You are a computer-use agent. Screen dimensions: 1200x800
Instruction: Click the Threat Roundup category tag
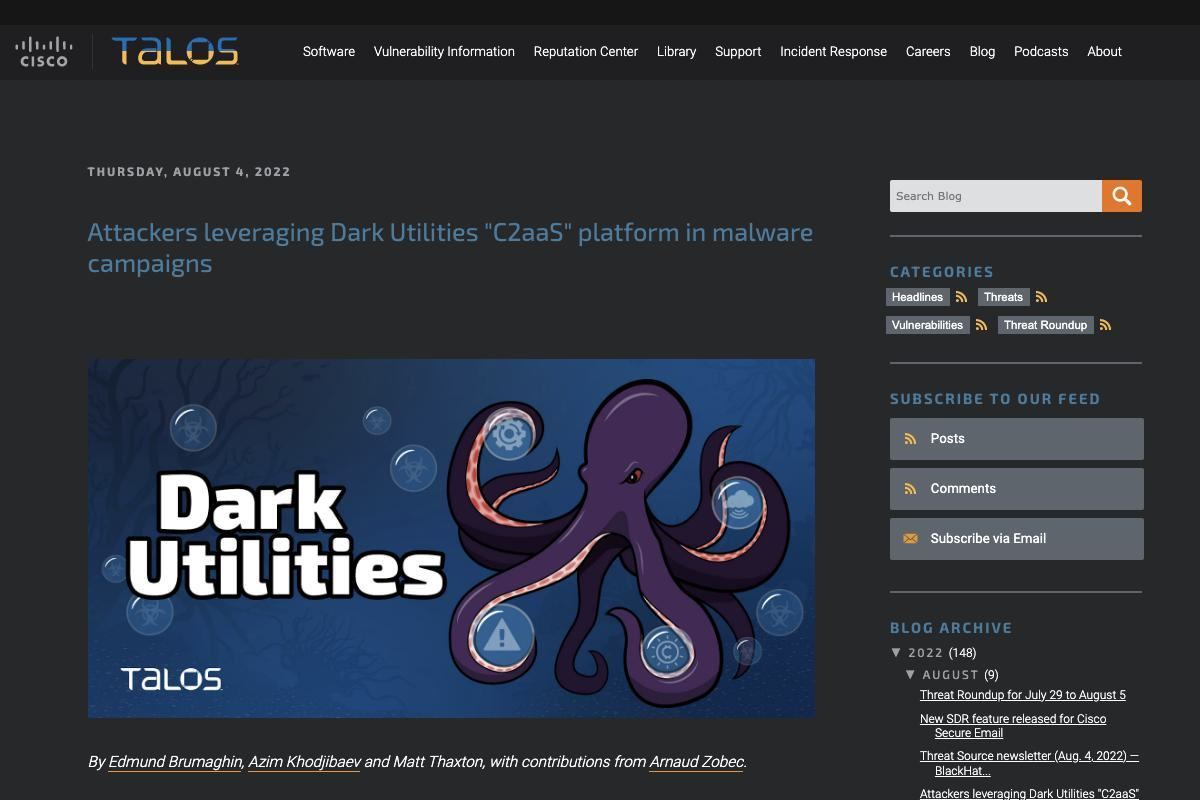tap(1045, 325)
